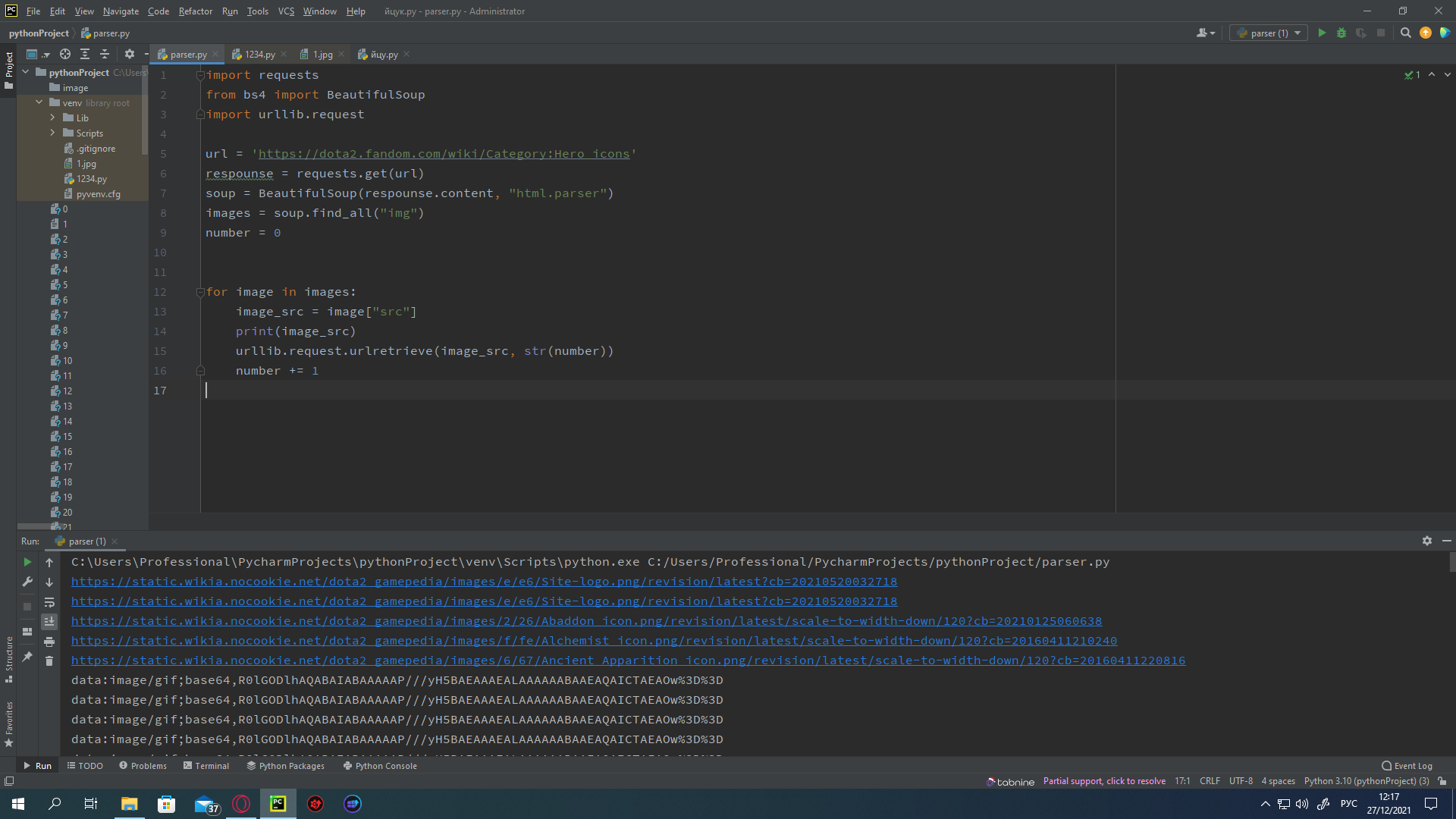Click the Python 3.10 interpreter selector
Screen dimensions: 1456x819
tap(1367, 781)
